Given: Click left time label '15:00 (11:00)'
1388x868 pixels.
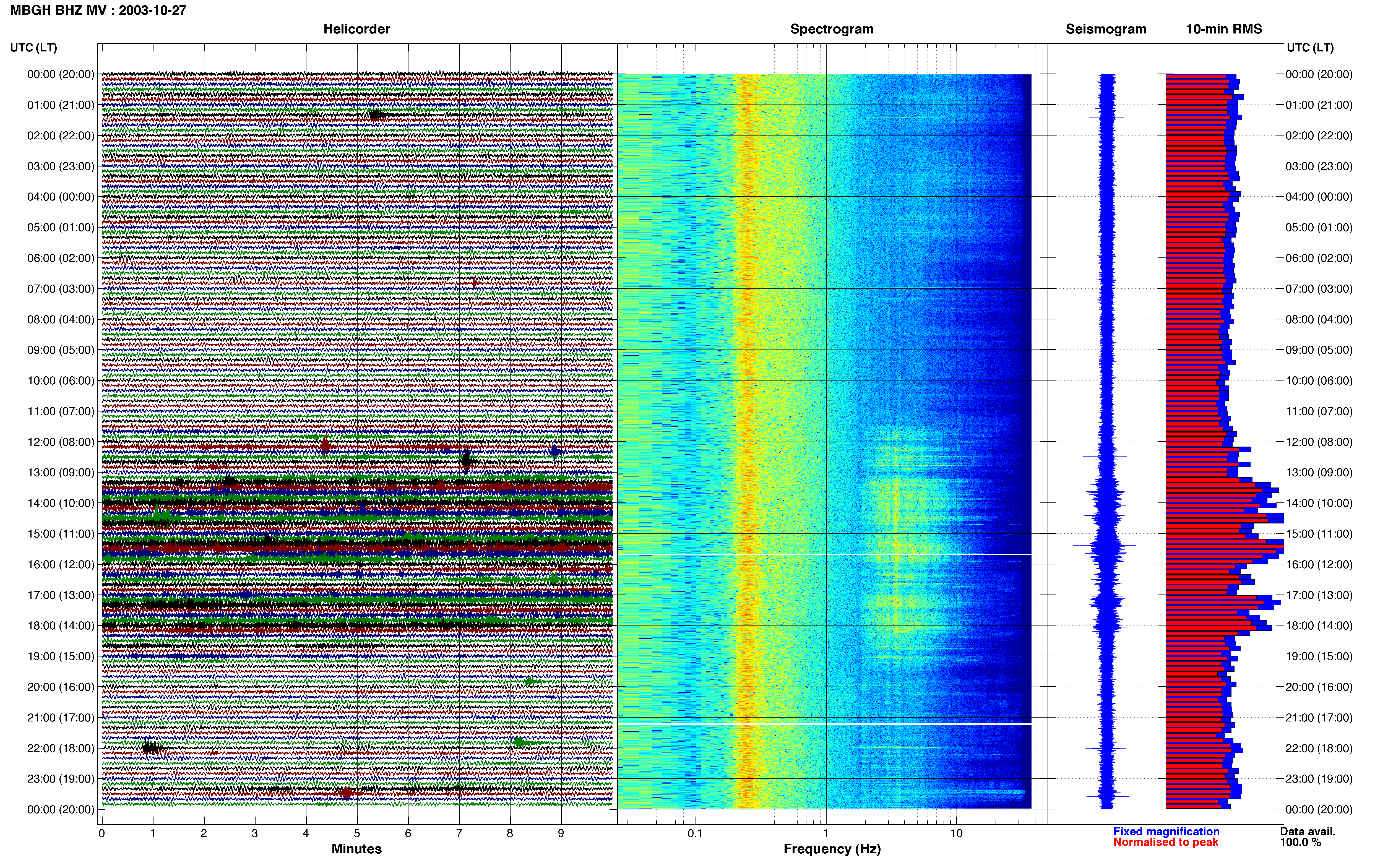Looking at the screenshot, I should tap(61, 533).
